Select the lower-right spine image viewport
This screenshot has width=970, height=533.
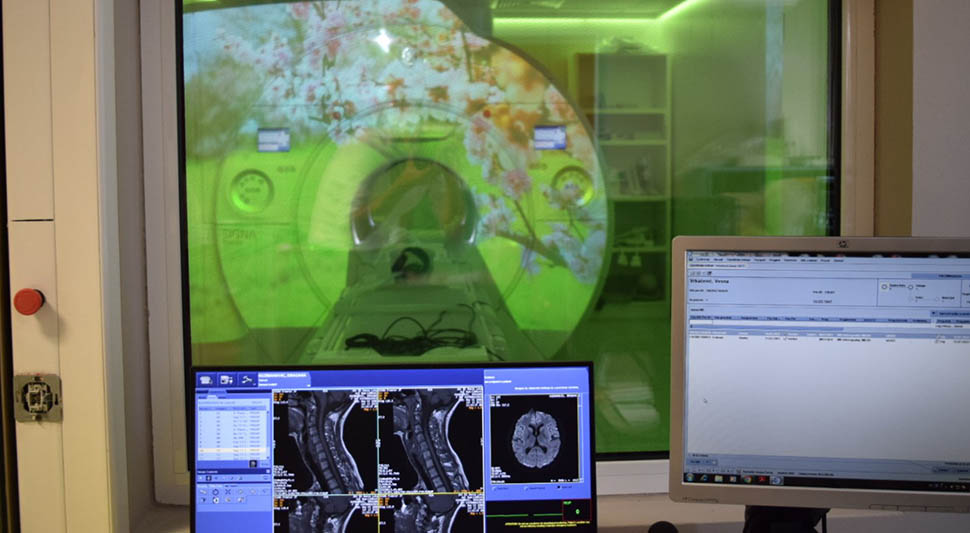431,514
